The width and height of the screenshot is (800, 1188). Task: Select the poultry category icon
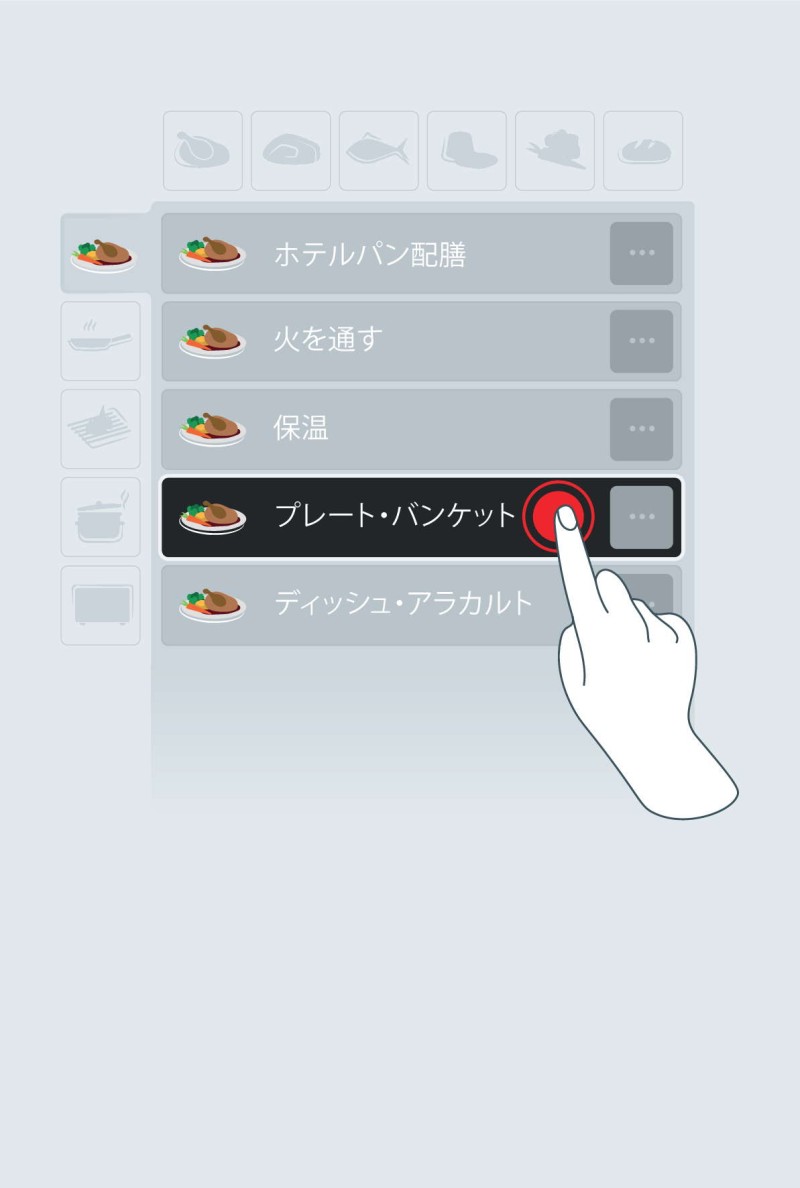tap(203, 151)
